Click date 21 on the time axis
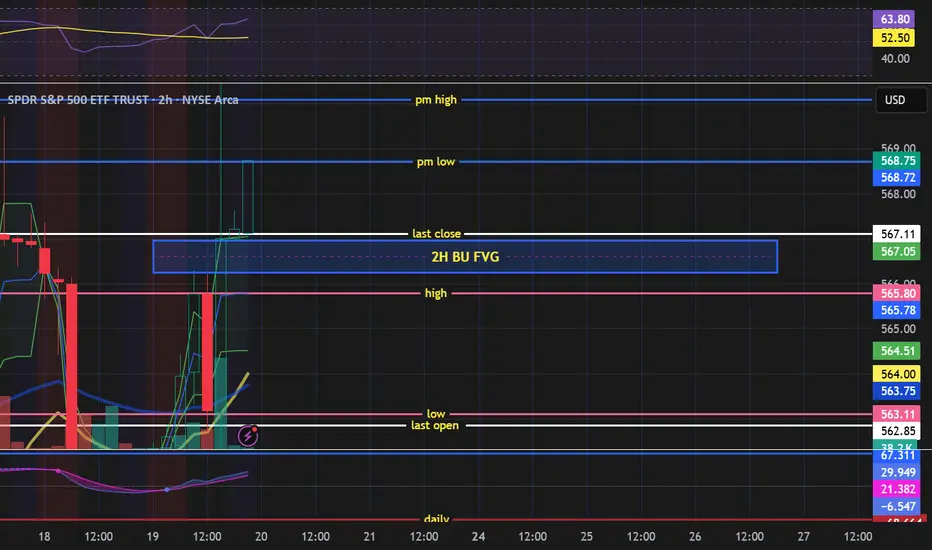 (370, 536)
